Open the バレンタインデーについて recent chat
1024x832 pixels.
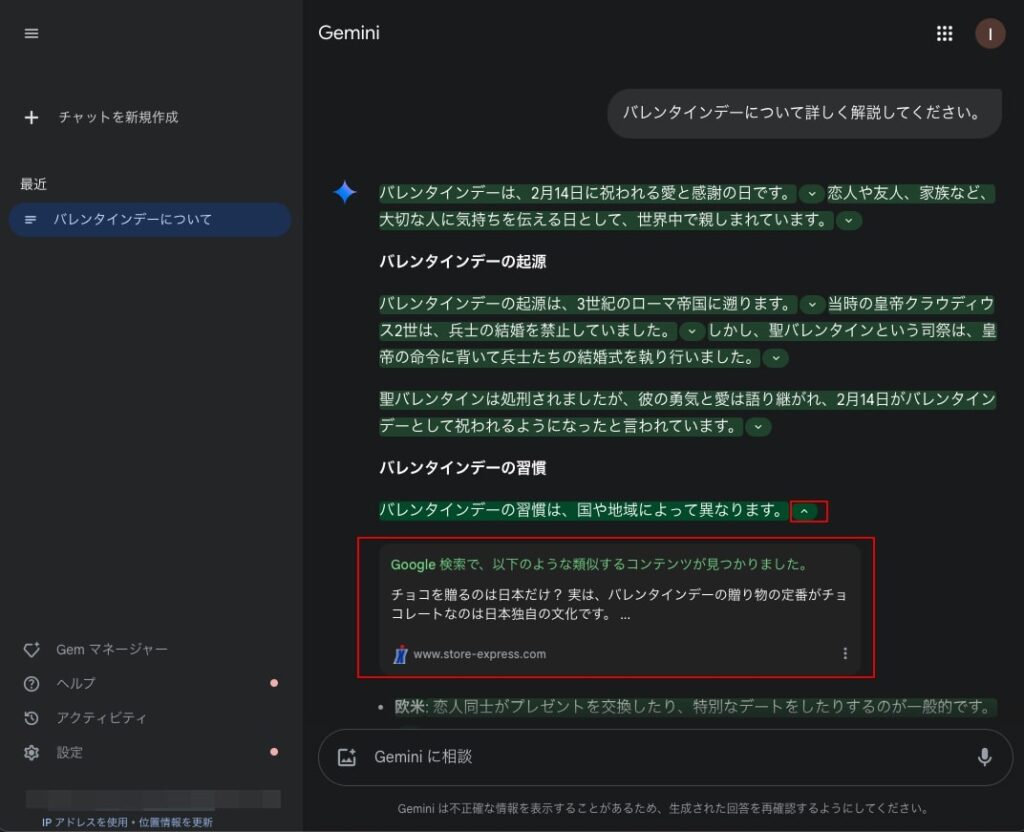tap(150, 219)
